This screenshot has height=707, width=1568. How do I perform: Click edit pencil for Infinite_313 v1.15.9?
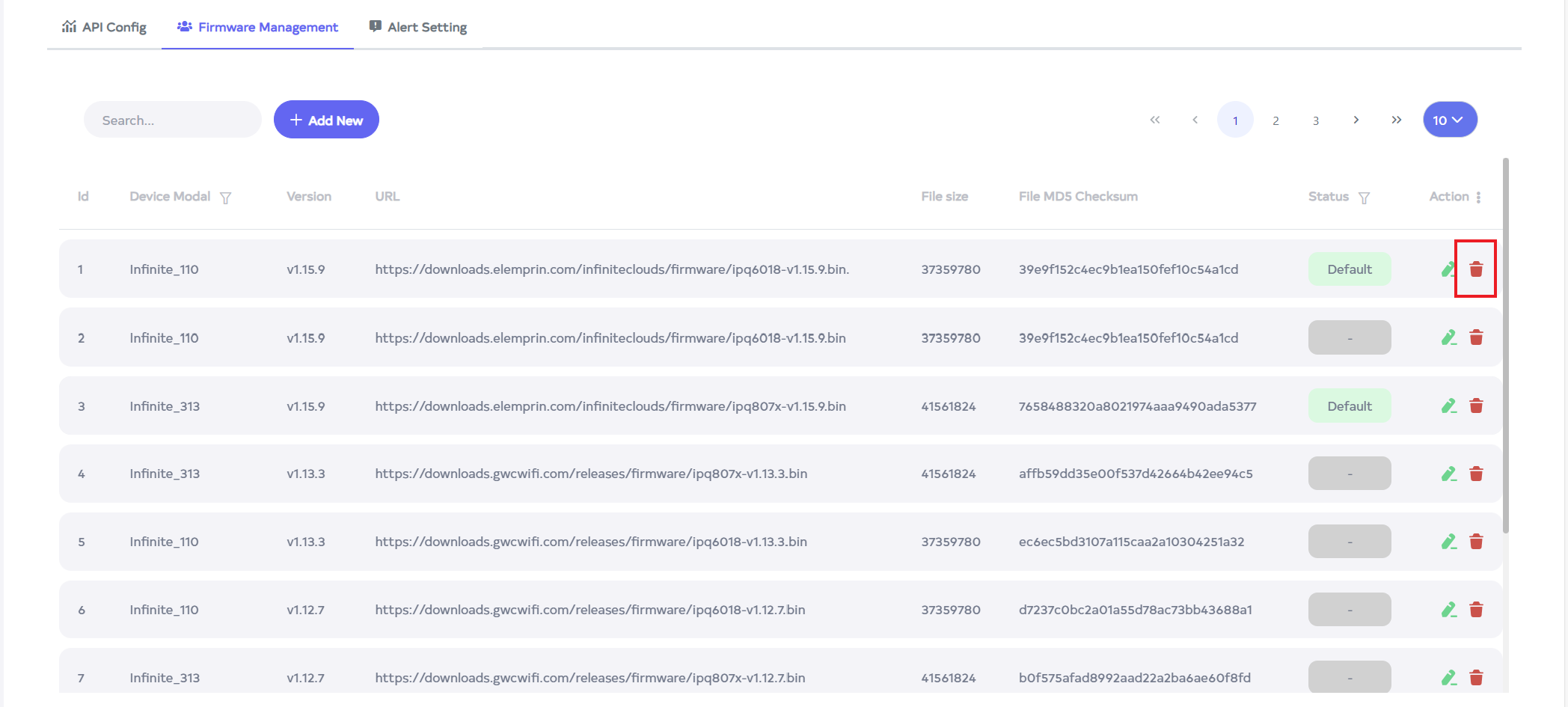click(1448, 405)
